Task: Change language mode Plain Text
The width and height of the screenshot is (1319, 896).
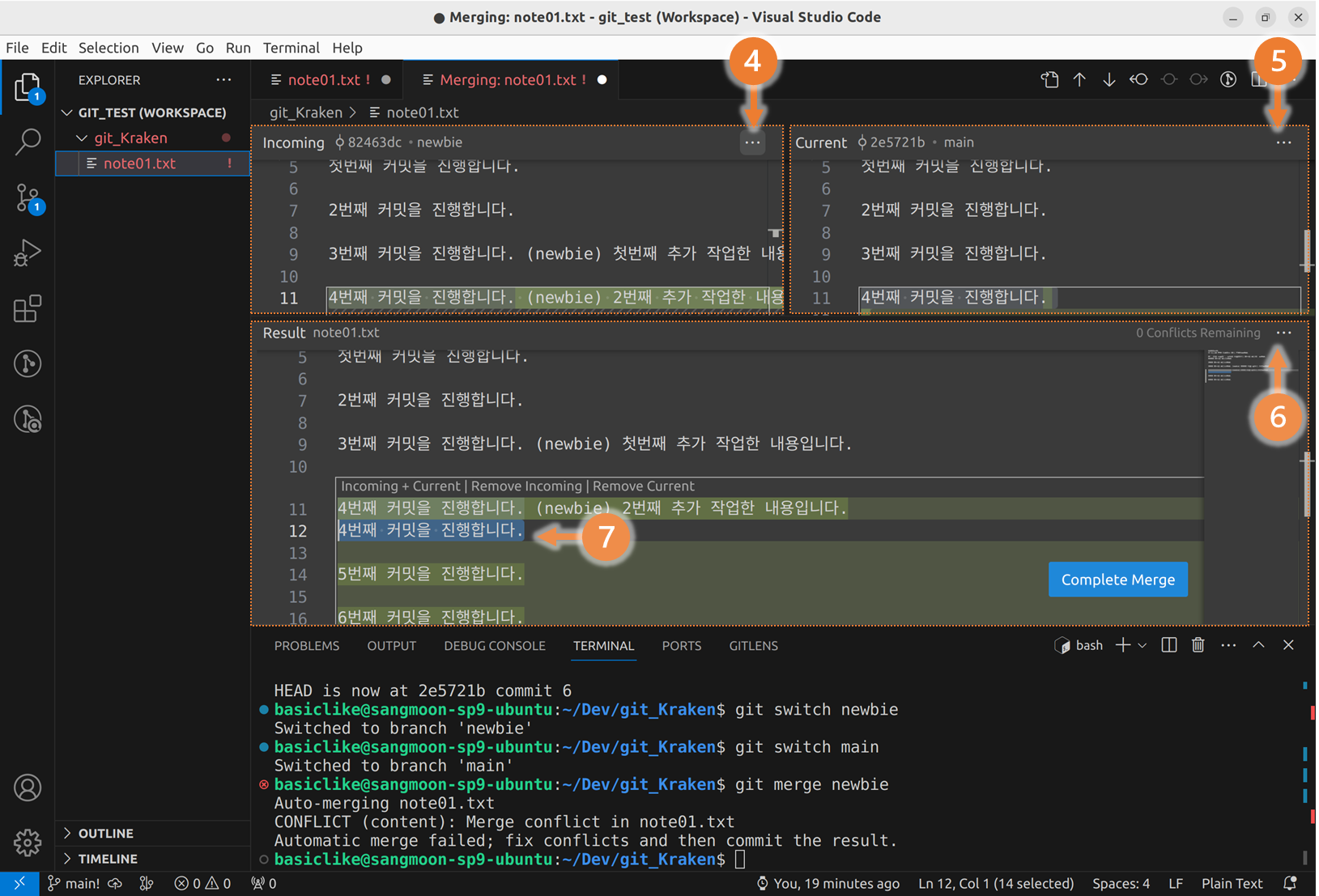Action: [x=1232, y=883]
